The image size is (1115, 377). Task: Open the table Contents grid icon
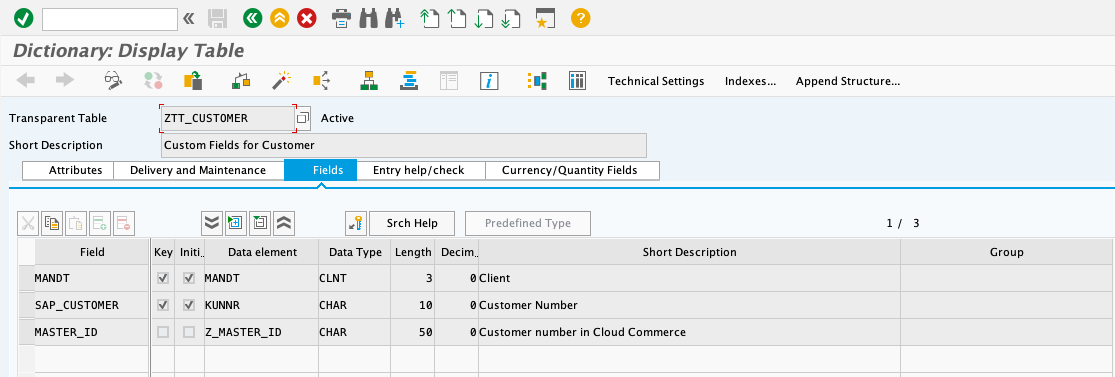point(577,80)
